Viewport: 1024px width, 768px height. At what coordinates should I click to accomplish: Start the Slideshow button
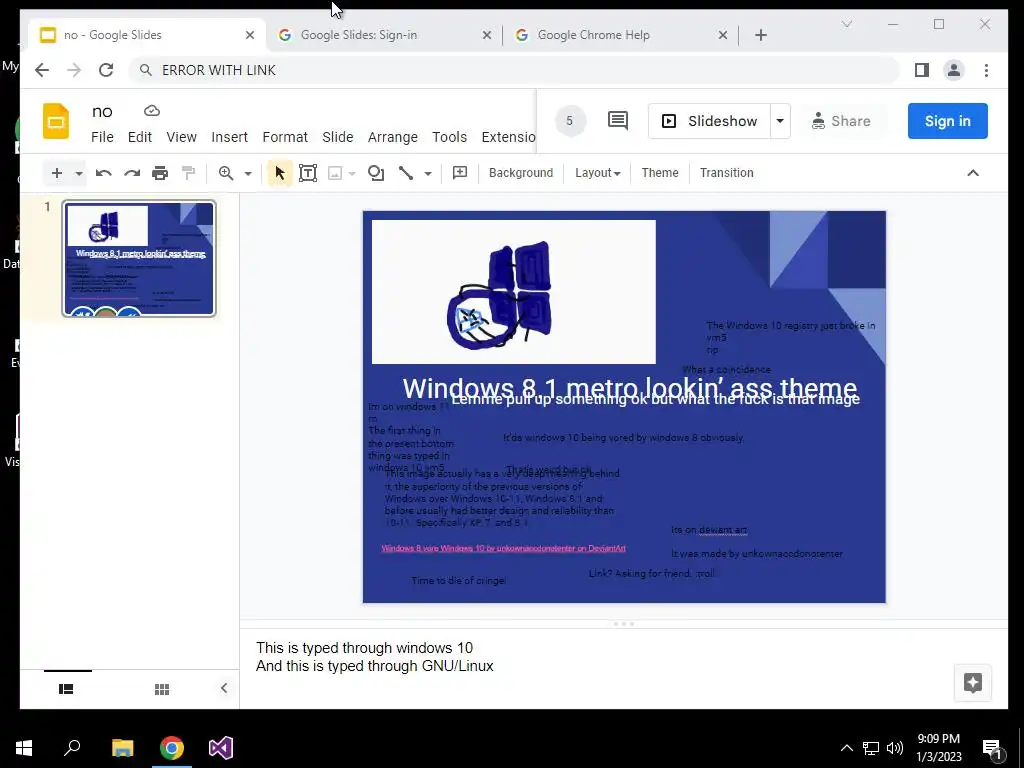click(x=710, y=121)
